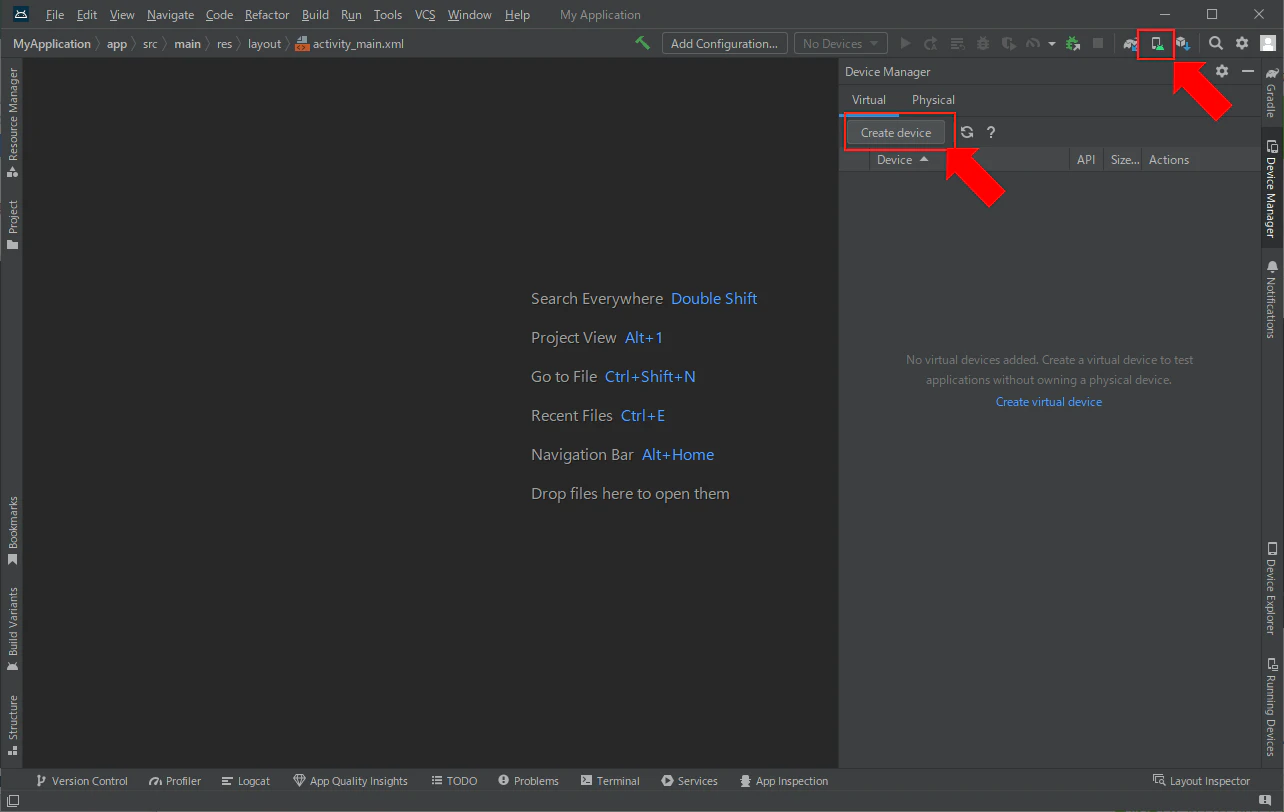Open the Version Control tool window
Viewport: 1284px width, 812px height.
tap(82, 781)
